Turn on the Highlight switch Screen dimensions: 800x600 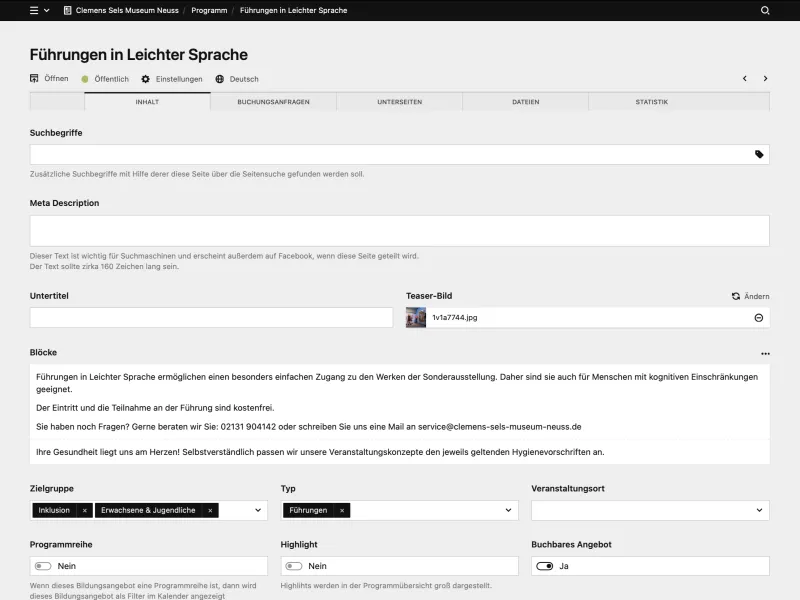[293, 566]
